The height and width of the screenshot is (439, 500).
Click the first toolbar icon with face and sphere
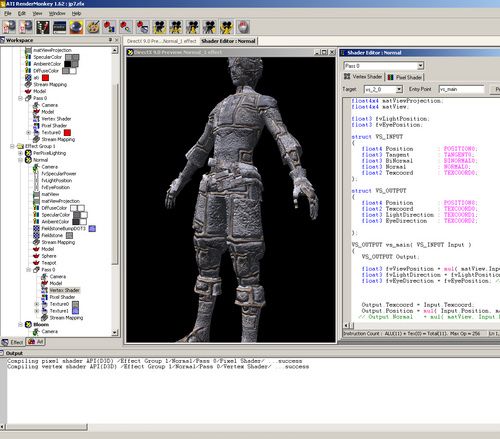coord(9,27)
